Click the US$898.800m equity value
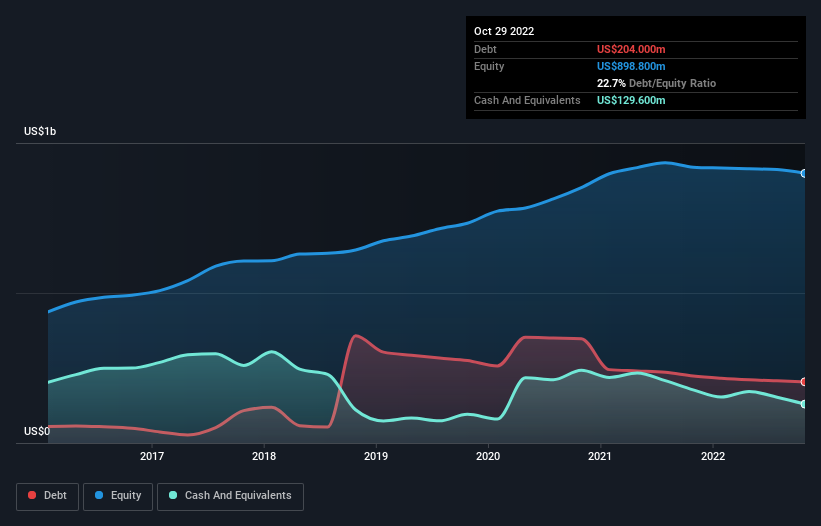Image resolution: width=821 pixels, height=526 pixels. (631, 66)
